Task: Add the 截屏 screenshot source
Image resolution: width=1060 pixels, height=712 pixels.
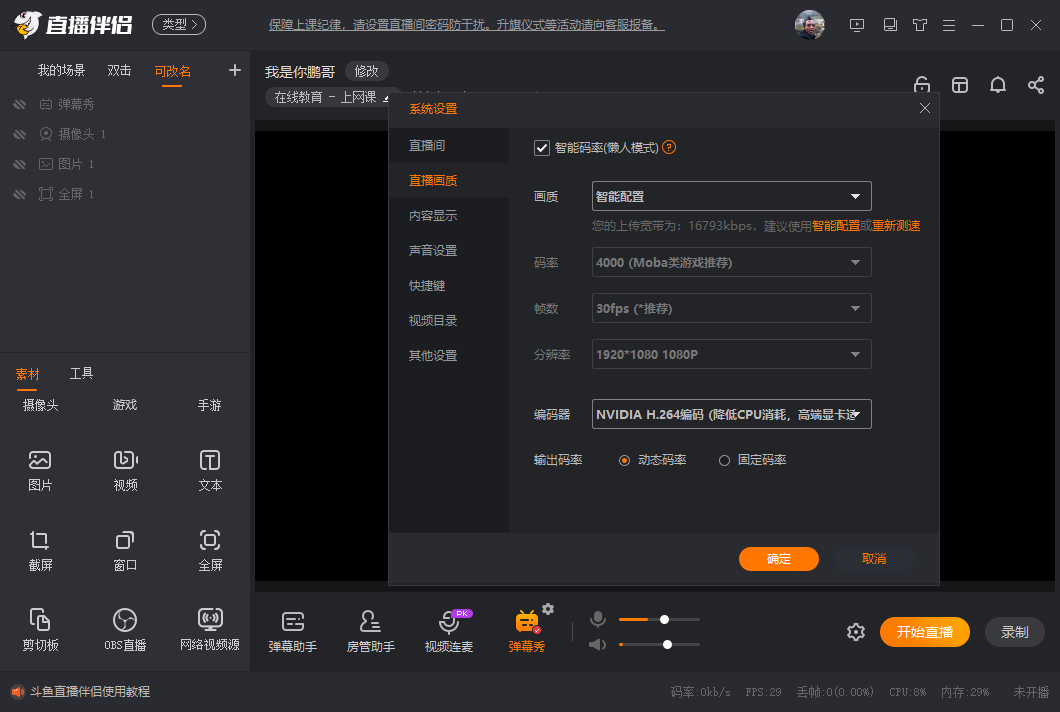Action: pos(40,550)
